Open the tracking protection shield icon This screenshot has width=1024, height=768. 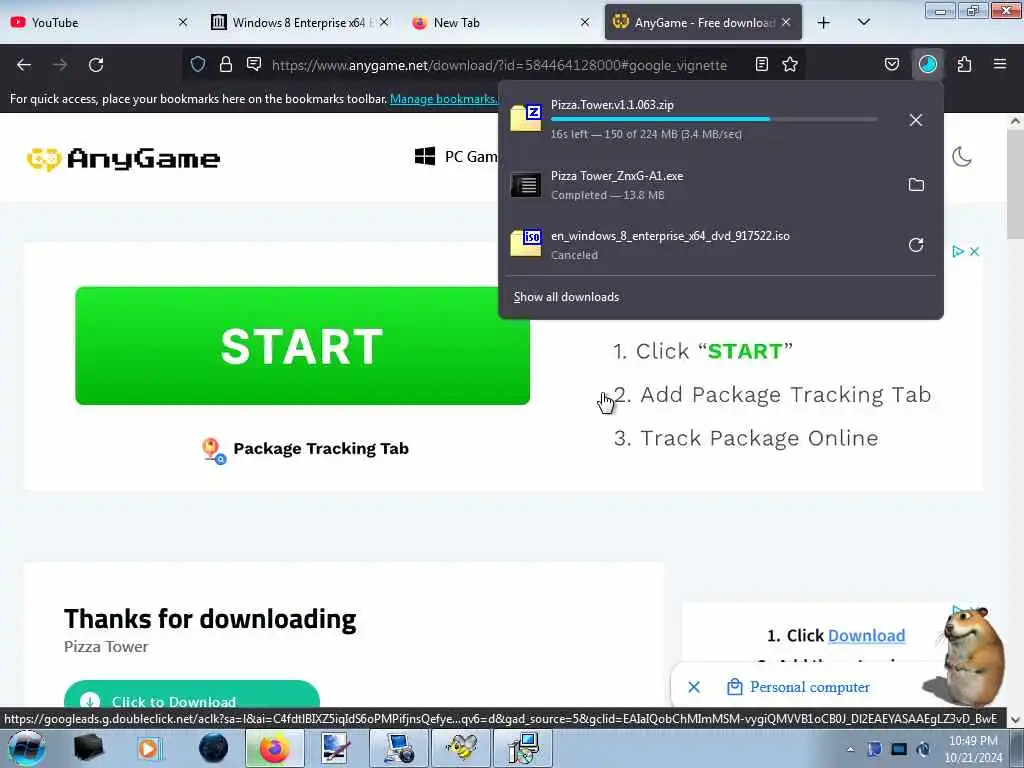pos(198,64)
